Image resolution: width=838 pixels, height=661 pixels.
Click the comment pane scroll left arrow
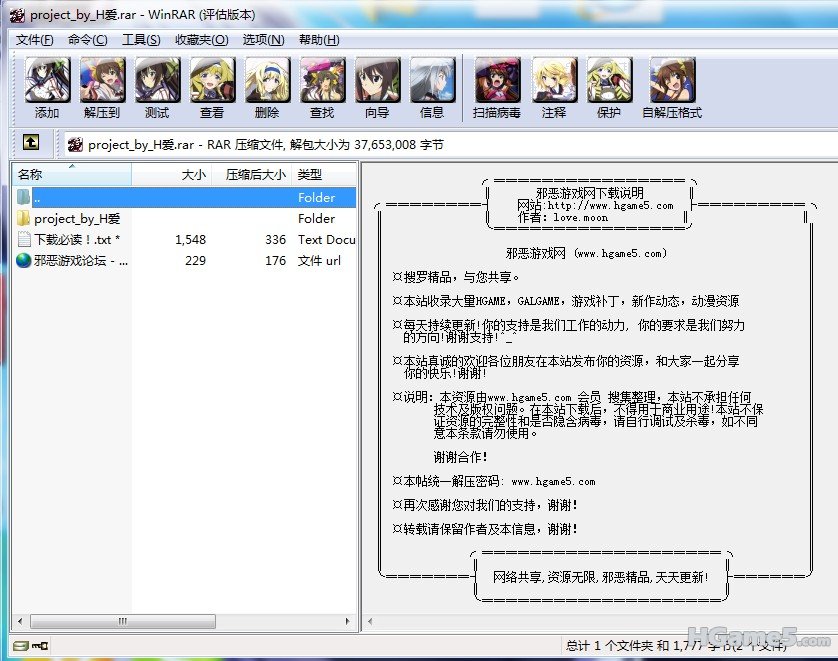(370, 621)
